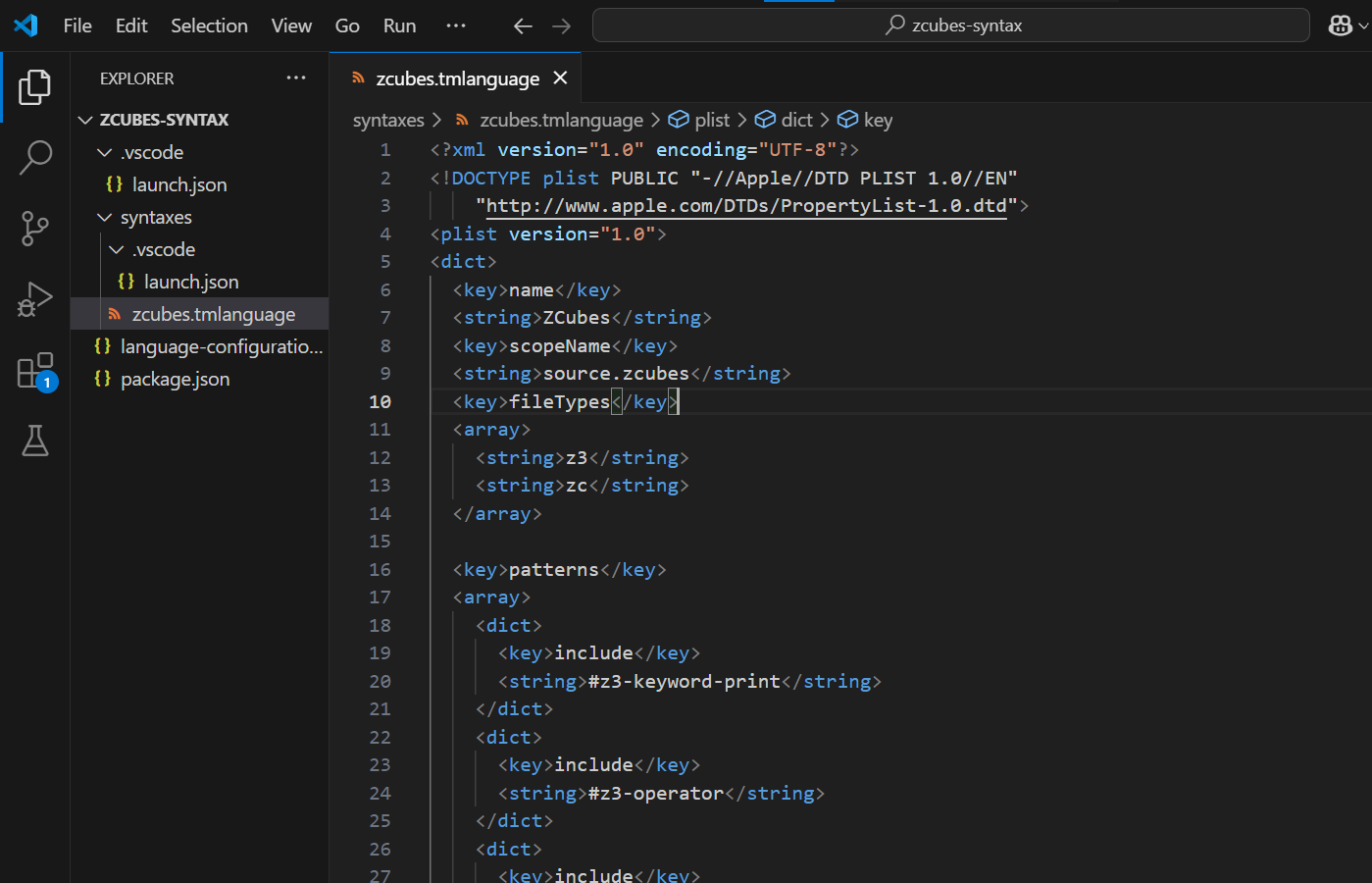Open the Explorer view in activity bar
Screen dimensions: 1372x883
(x=35, y=87)
